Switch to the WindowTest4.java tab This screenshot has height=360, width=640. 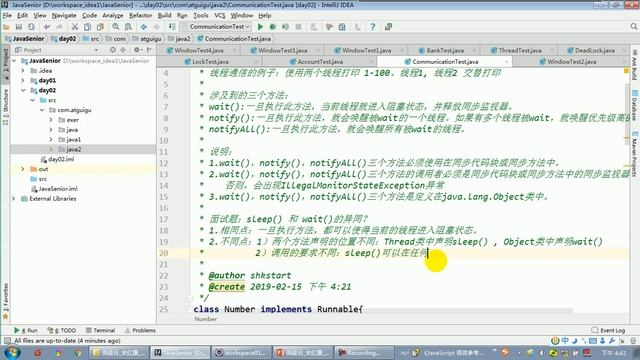point(199,51)
